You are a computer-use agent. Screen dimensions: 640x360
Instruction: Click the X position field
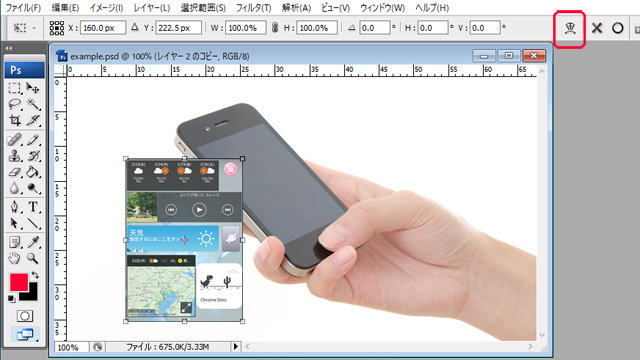(x=103, y=28)
